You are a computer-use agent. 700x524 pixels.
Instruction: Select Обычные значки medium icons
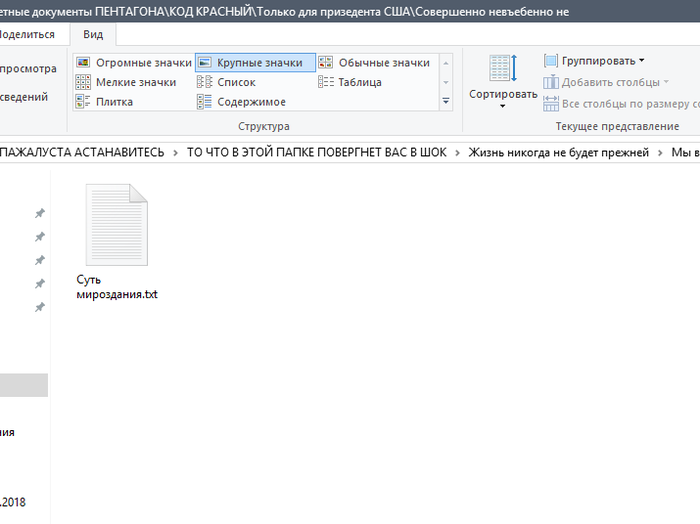(x=374, y=63)
